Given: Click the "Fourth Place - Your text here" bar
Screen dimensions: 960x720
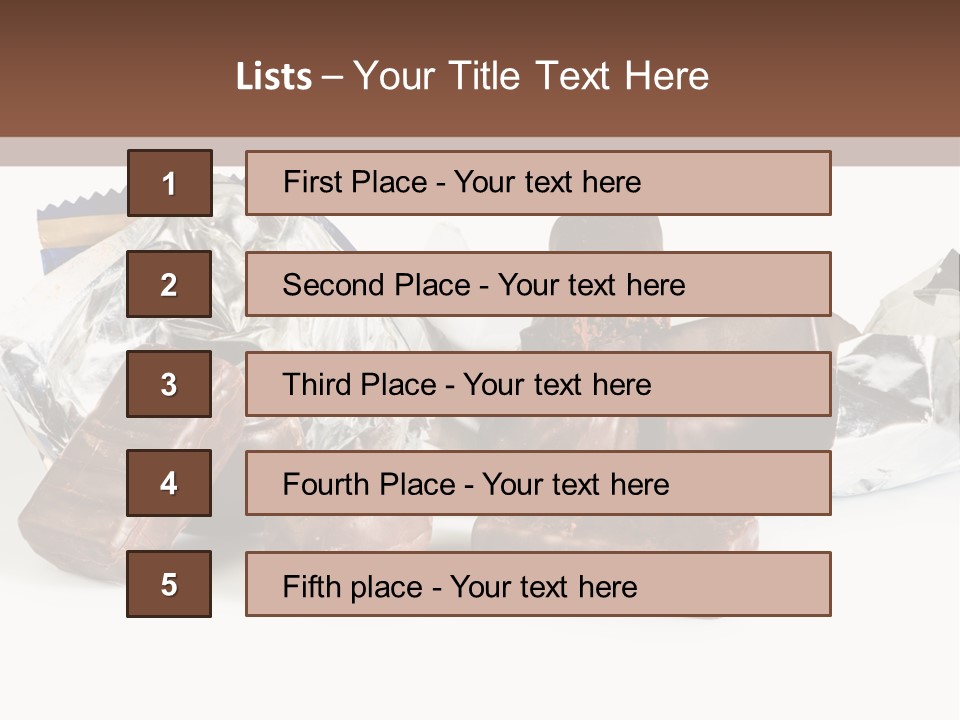Looking at the screenshot, I should click(x=538, y=483).
